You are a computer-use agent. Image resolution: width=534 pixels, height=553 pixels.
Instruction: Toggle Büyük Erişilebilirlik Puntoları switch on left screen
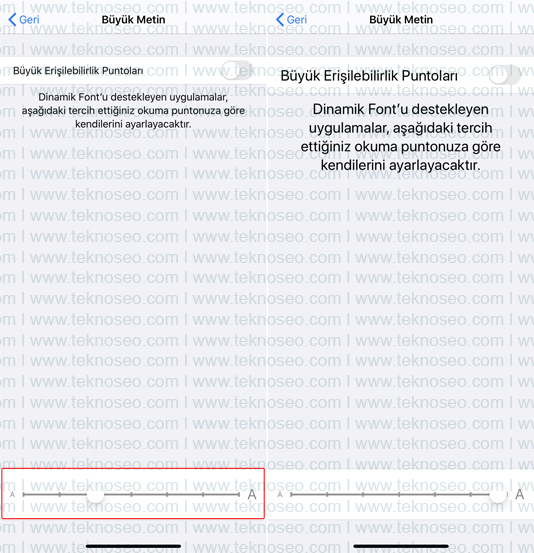(238, 70)
